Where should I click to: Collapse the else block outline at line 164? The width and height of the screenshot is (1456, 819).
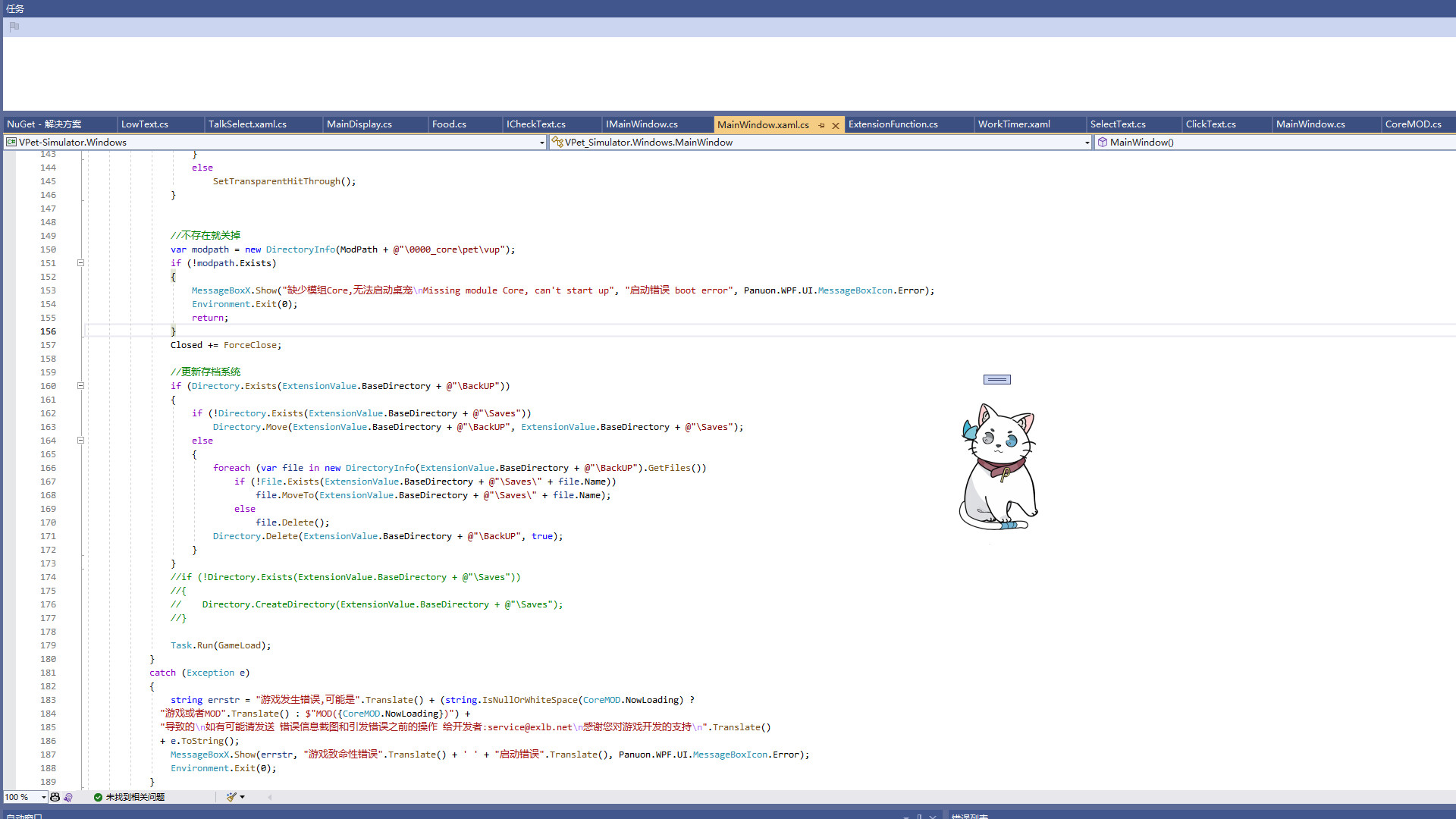tap(80, 441)
